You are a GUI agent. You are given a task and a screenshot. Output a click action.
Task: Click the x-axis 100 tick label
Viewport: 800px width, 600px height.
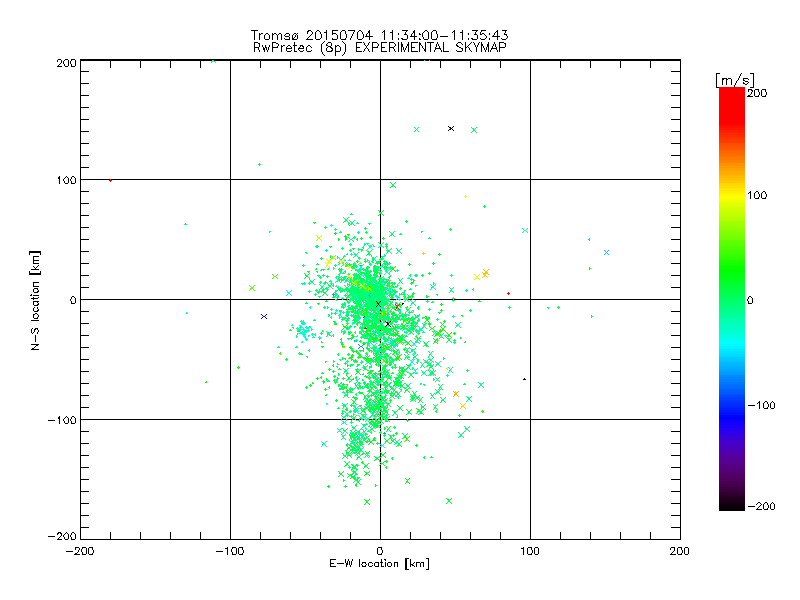[530, 551]
